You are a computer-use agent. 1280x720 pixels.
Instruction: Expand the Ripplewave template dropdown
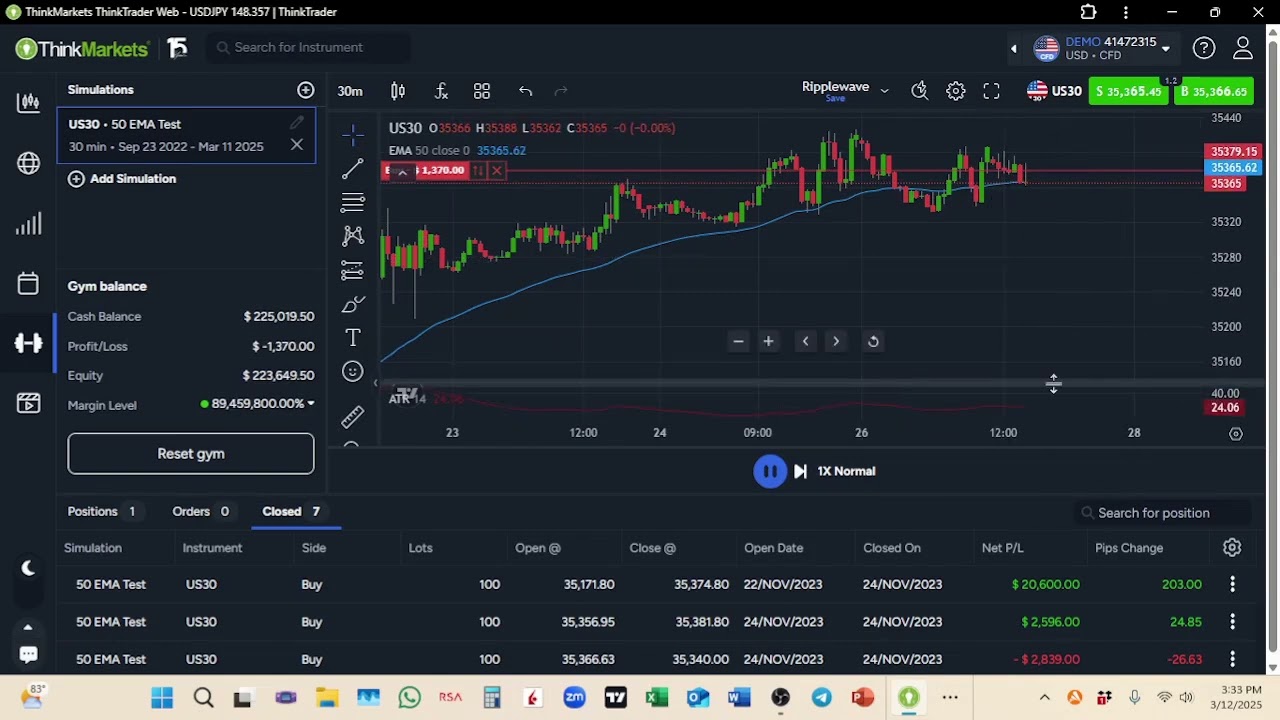click(884, 91)
